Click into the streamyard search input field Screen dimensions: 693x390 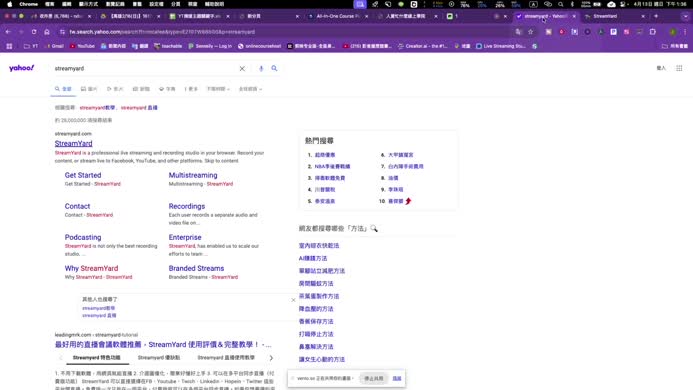[144, 69]
